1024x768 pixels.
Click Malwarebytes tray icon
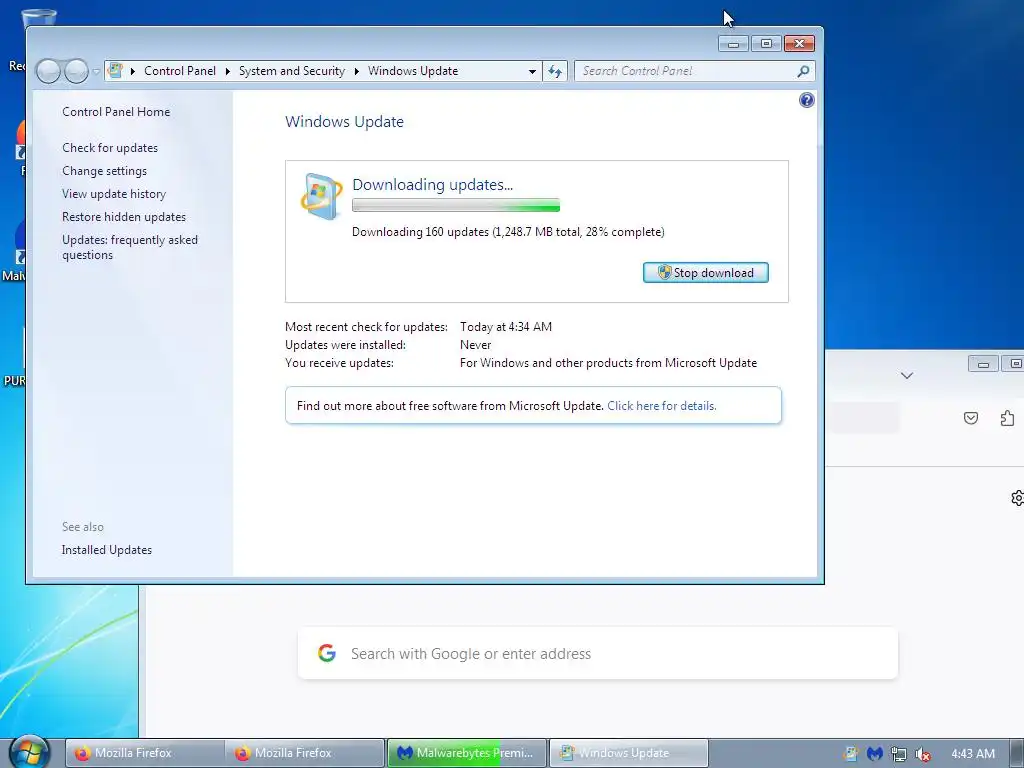point(874,754)
